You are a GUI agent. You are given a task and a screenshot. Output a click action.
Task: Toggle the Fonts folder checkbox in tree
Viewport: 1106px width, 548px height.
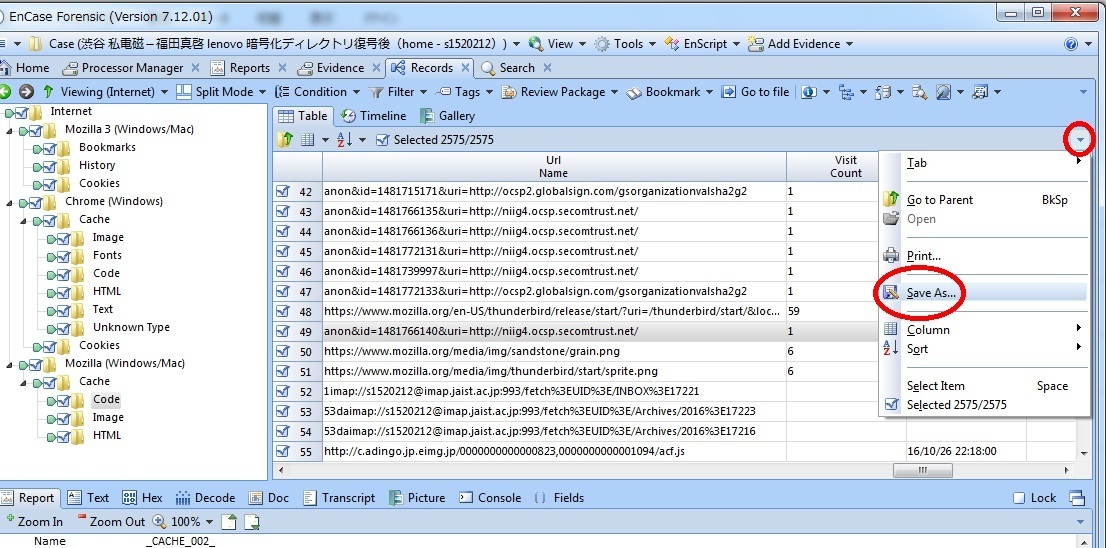click(63, 256)
